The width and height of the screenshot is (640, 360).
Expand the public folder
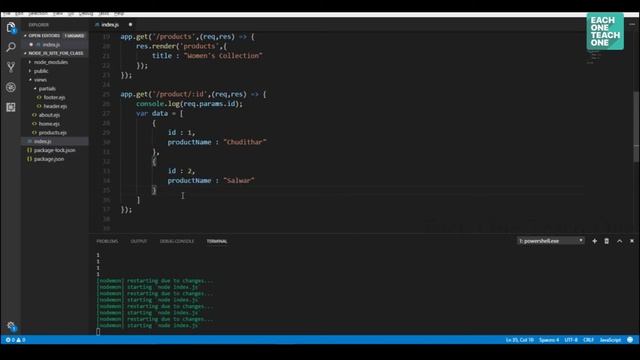[40, 71]
